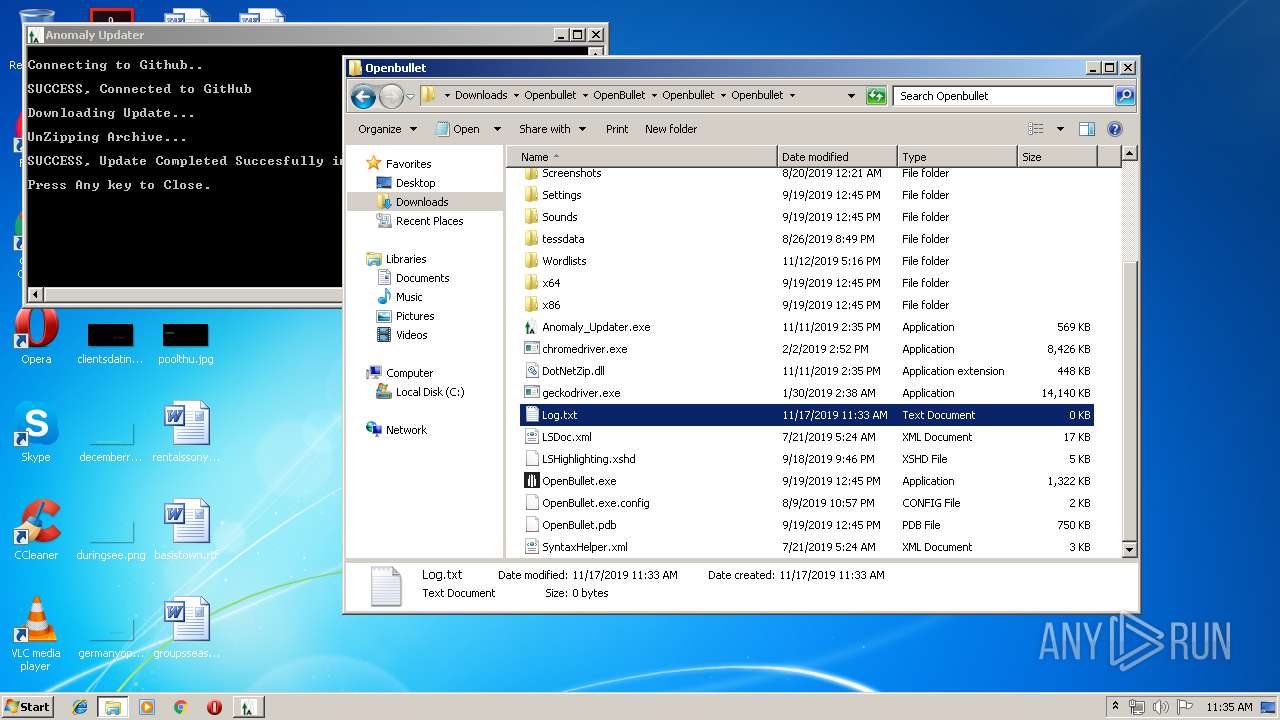
Task: Click the volume icon in system tray
Action: 1161,707
